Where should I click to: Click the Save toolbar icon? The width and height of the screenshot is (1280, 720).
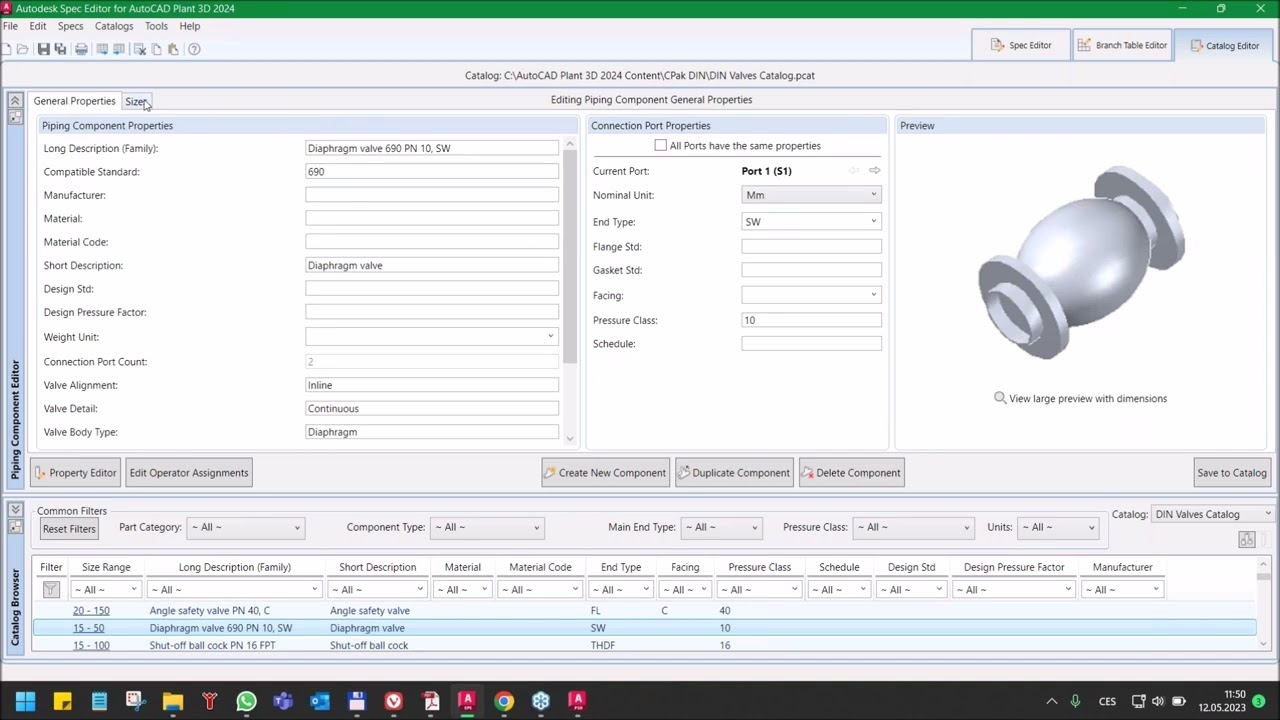click(x=43, y=49)
